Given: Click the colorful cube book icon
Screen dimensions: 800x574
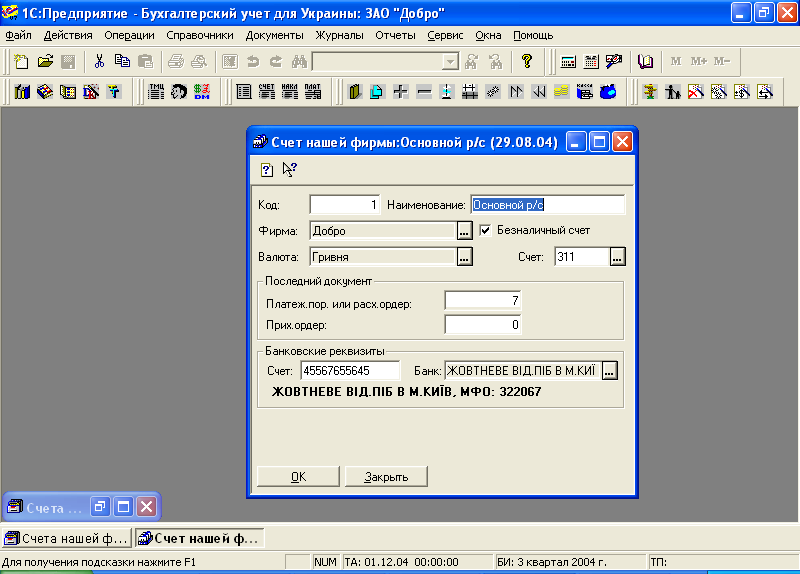Looking at the screenshot, I should coord(45,92).
